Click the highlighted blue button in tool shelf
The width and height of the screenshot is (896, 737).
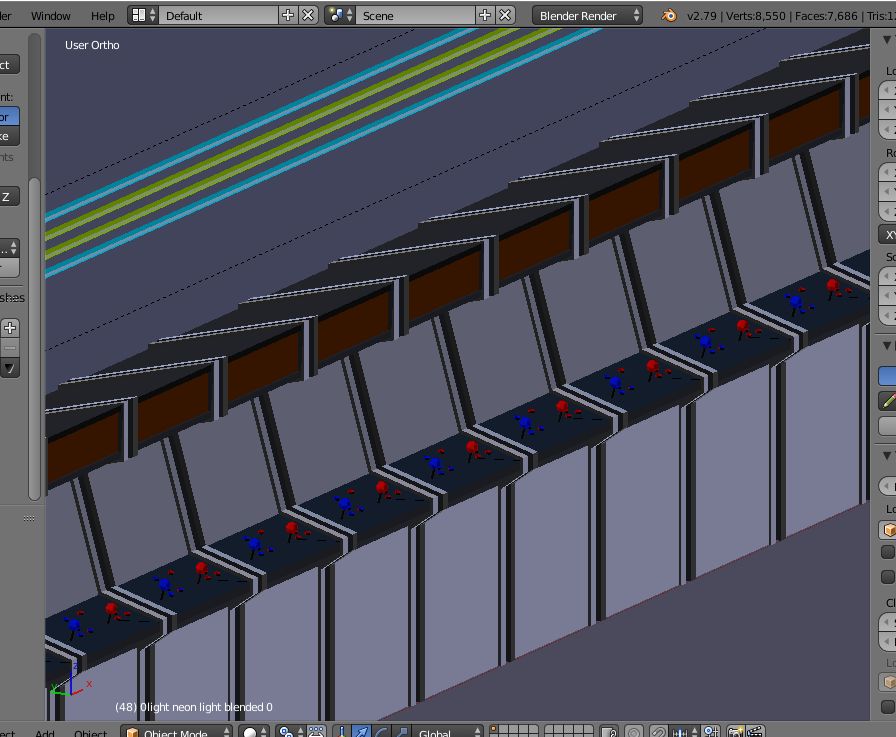9,117
